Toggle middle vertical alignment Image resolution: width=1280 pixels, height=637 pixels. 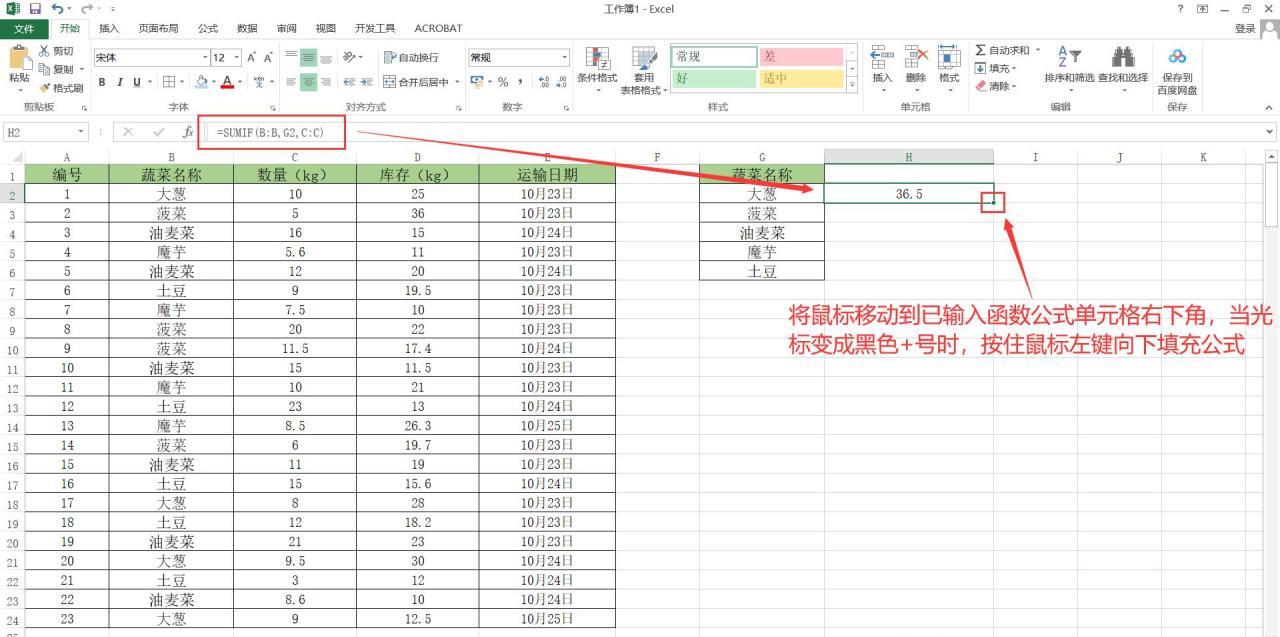pyautogui.click(x=309, y=58)
